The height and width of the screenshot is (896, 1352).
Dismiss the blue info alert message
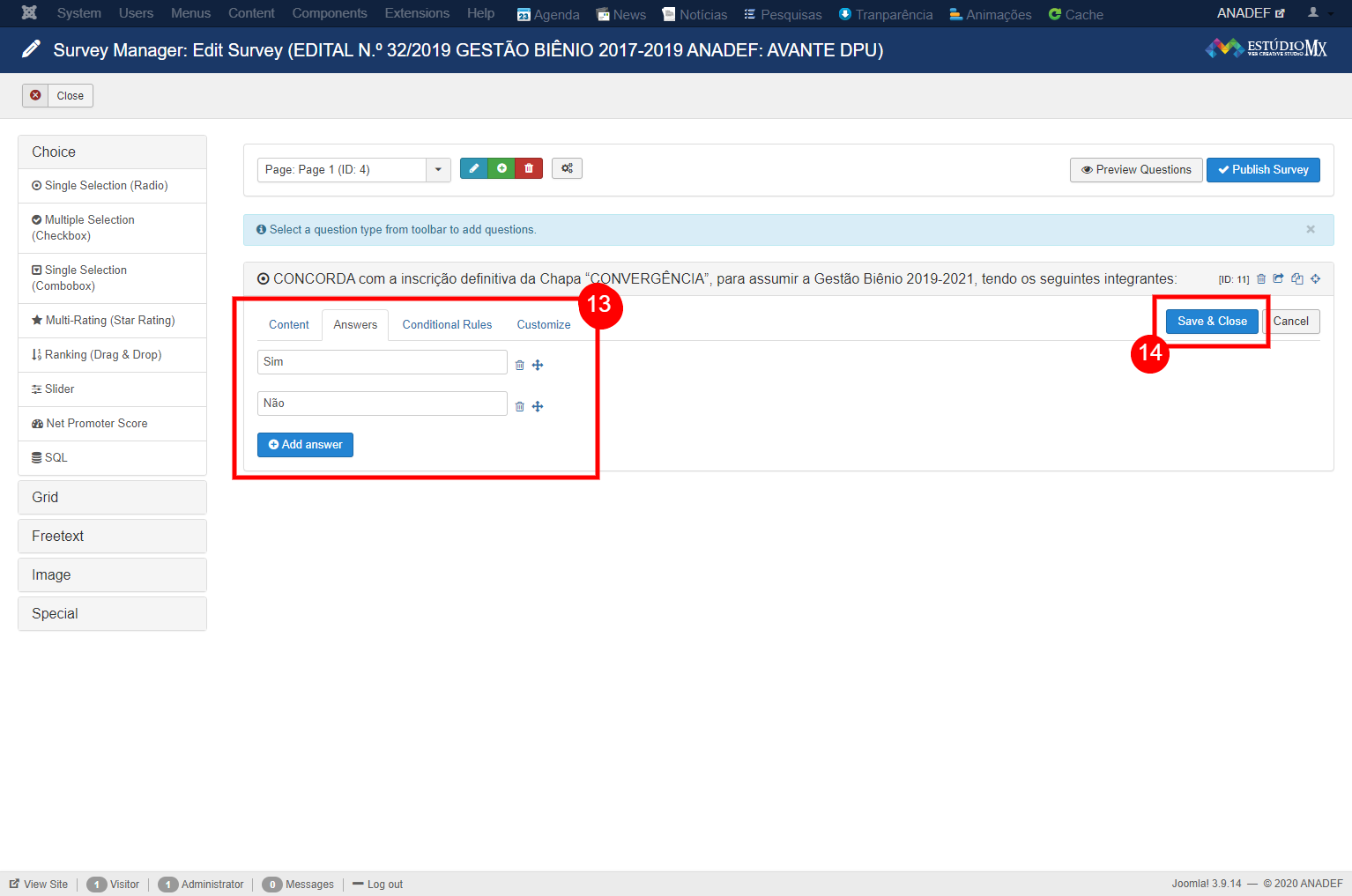click(1311, 229)
